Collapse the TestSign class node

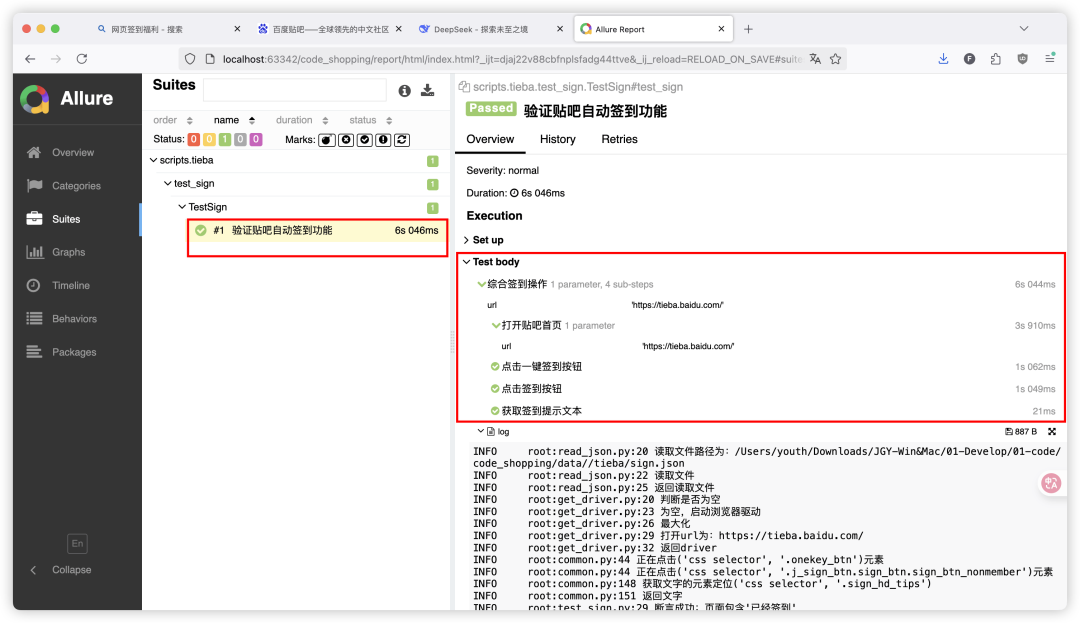[x=182, y=207]
